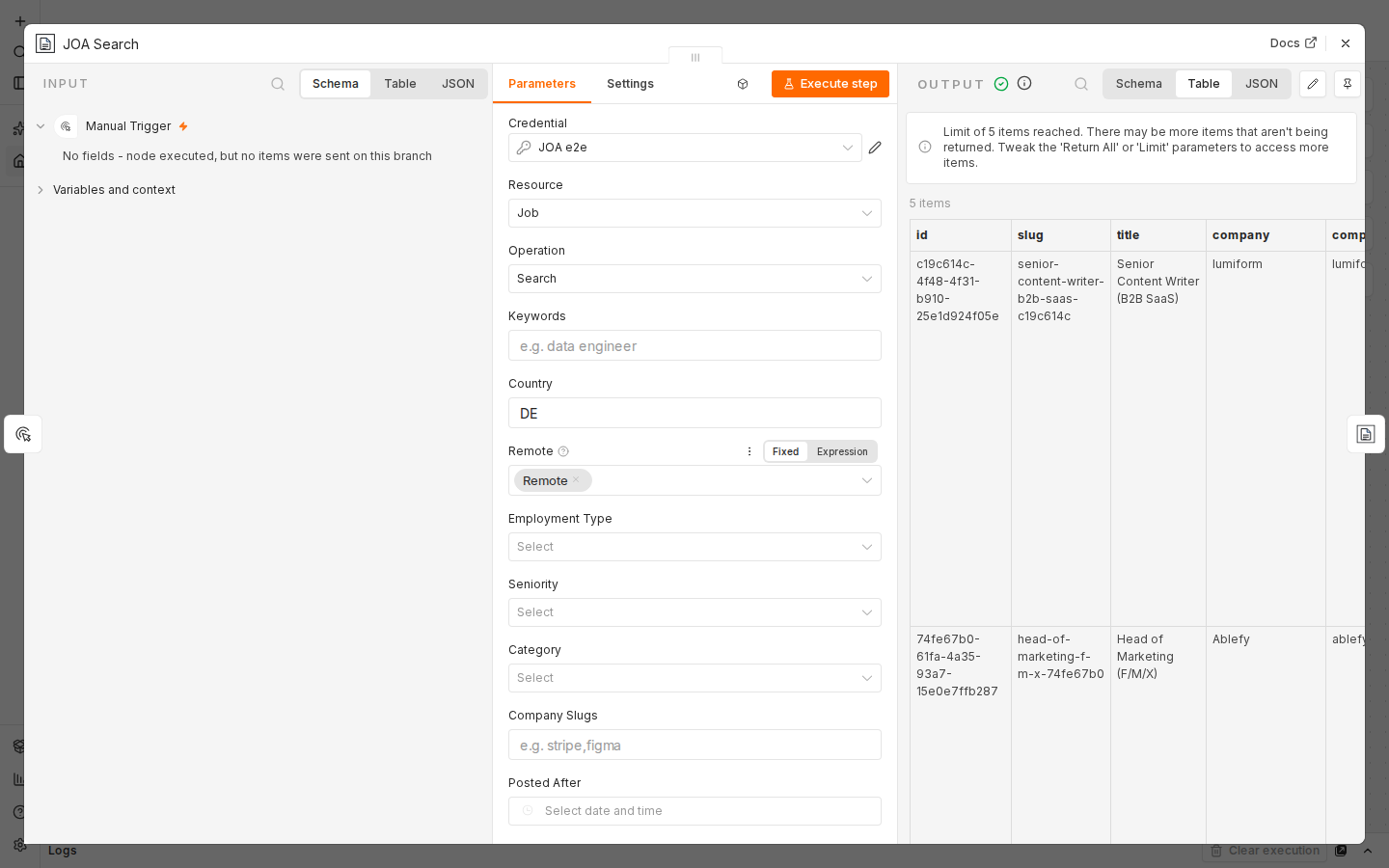
Task: Switch to the Settings tab
Action: pyautogui.click(x=630, y=84)
